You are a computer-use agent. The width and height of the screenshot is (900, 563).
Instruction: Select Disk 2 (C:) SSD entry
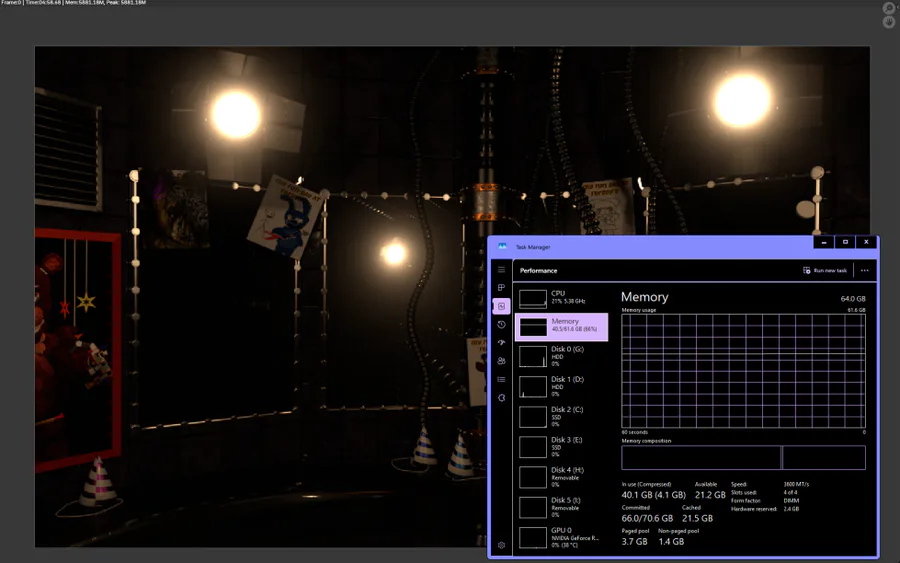(x=561, y=417)
